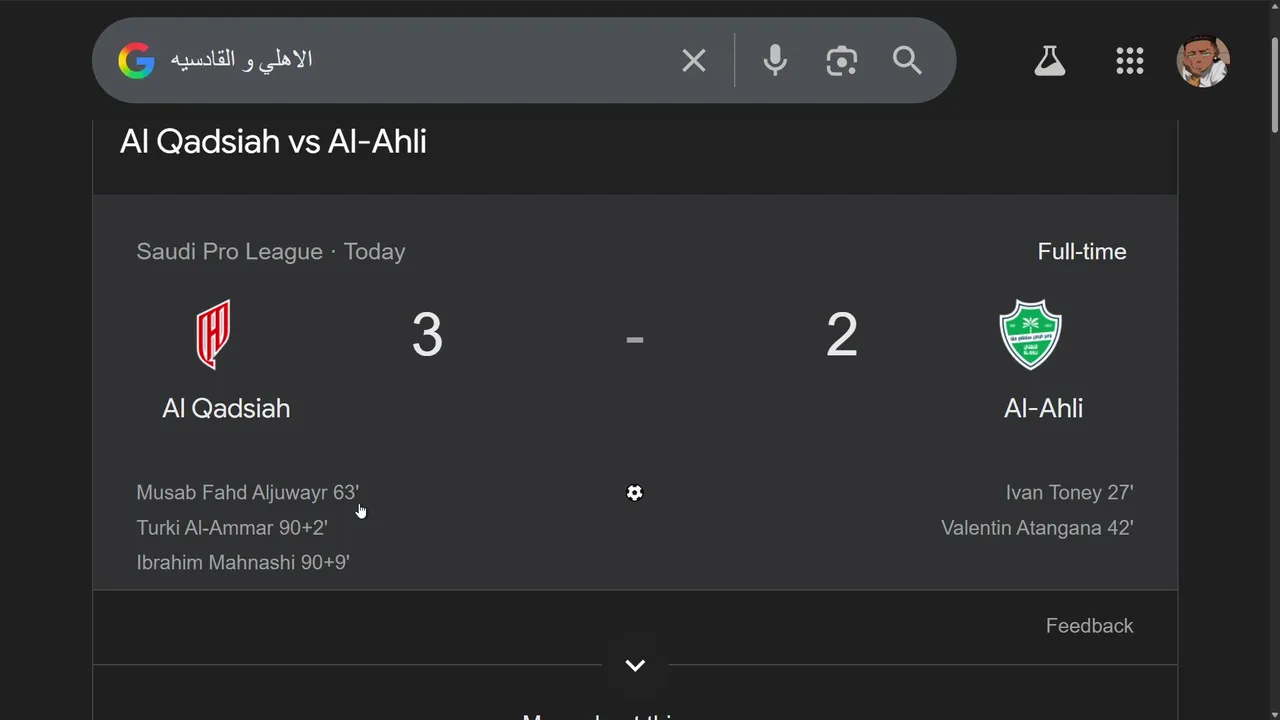1280x720 pixels.
Task: Expand match details with down chevron
Action: [635, 666]
